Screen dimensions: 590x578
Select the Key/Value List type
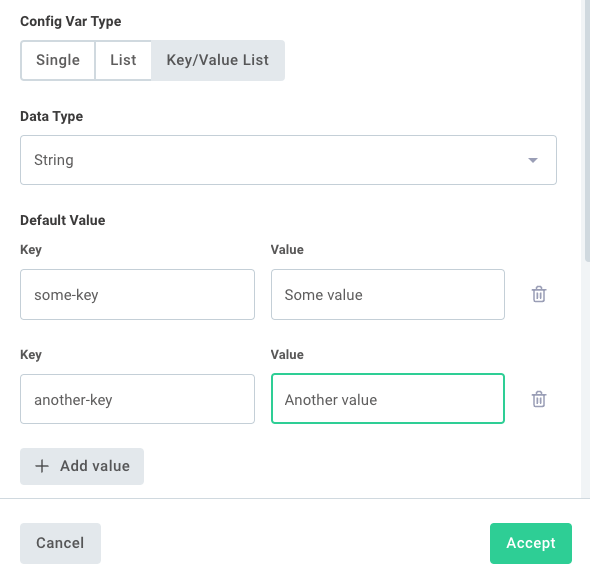click(218, 60)
